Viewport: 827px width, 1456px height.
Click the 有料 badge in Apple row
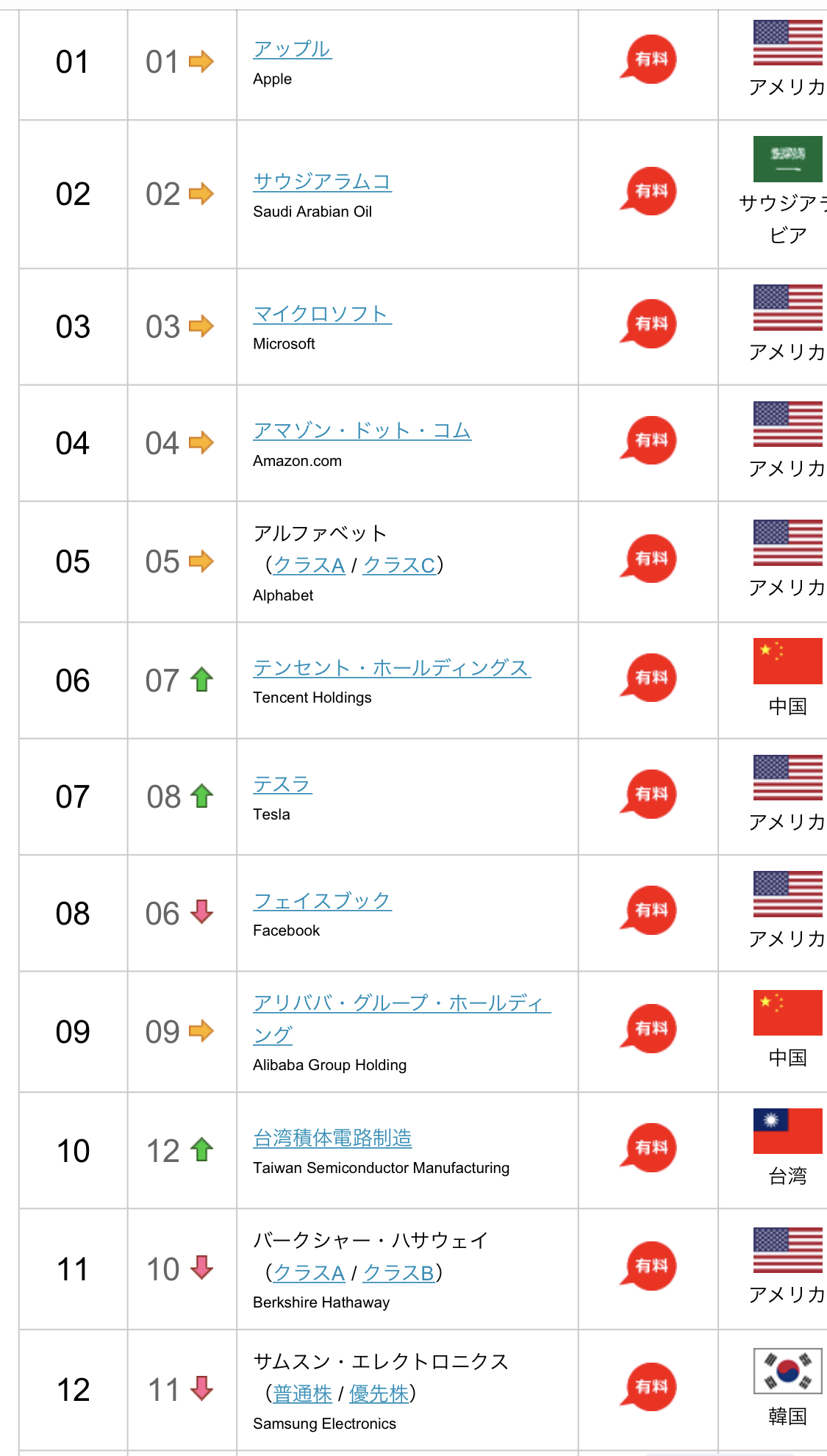648,59
